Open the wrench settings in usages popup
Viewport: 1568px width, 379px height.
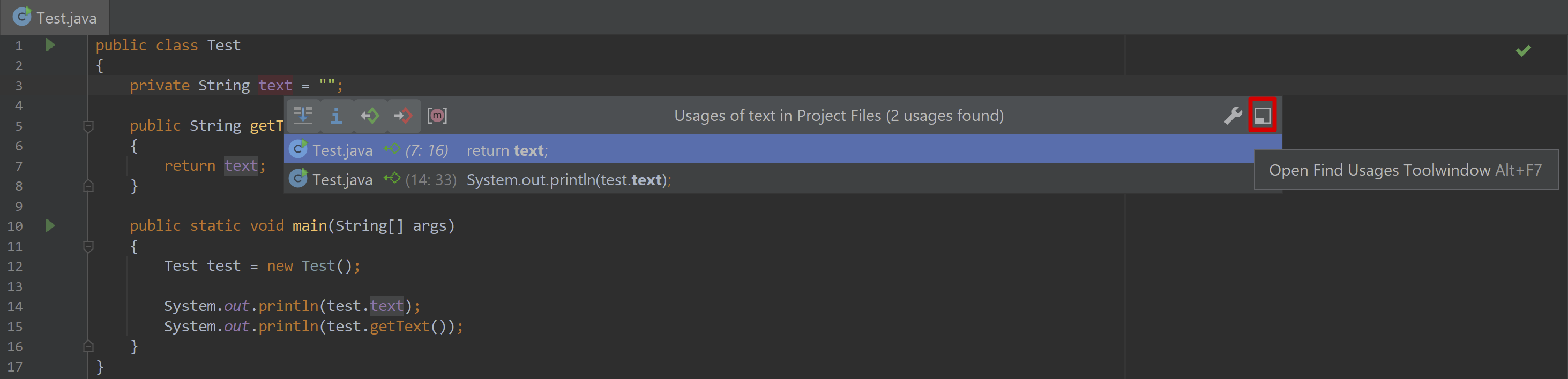[x=1233, y=115]
